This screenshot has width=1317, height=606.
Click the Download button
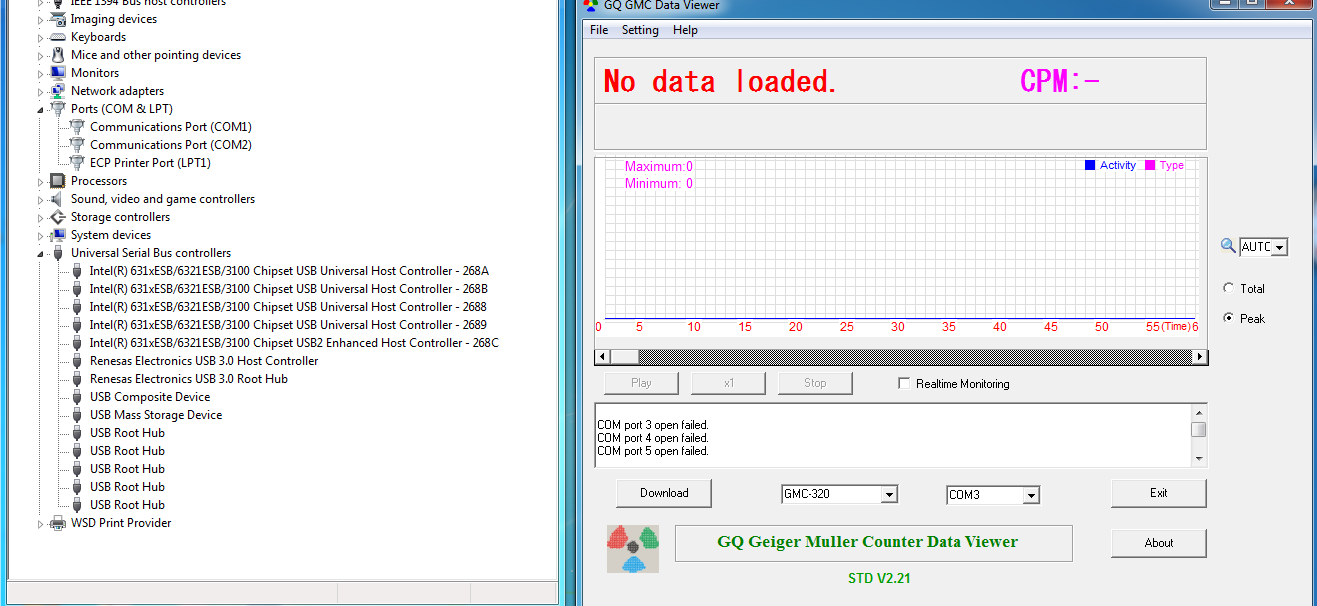[x=664, y=493]
